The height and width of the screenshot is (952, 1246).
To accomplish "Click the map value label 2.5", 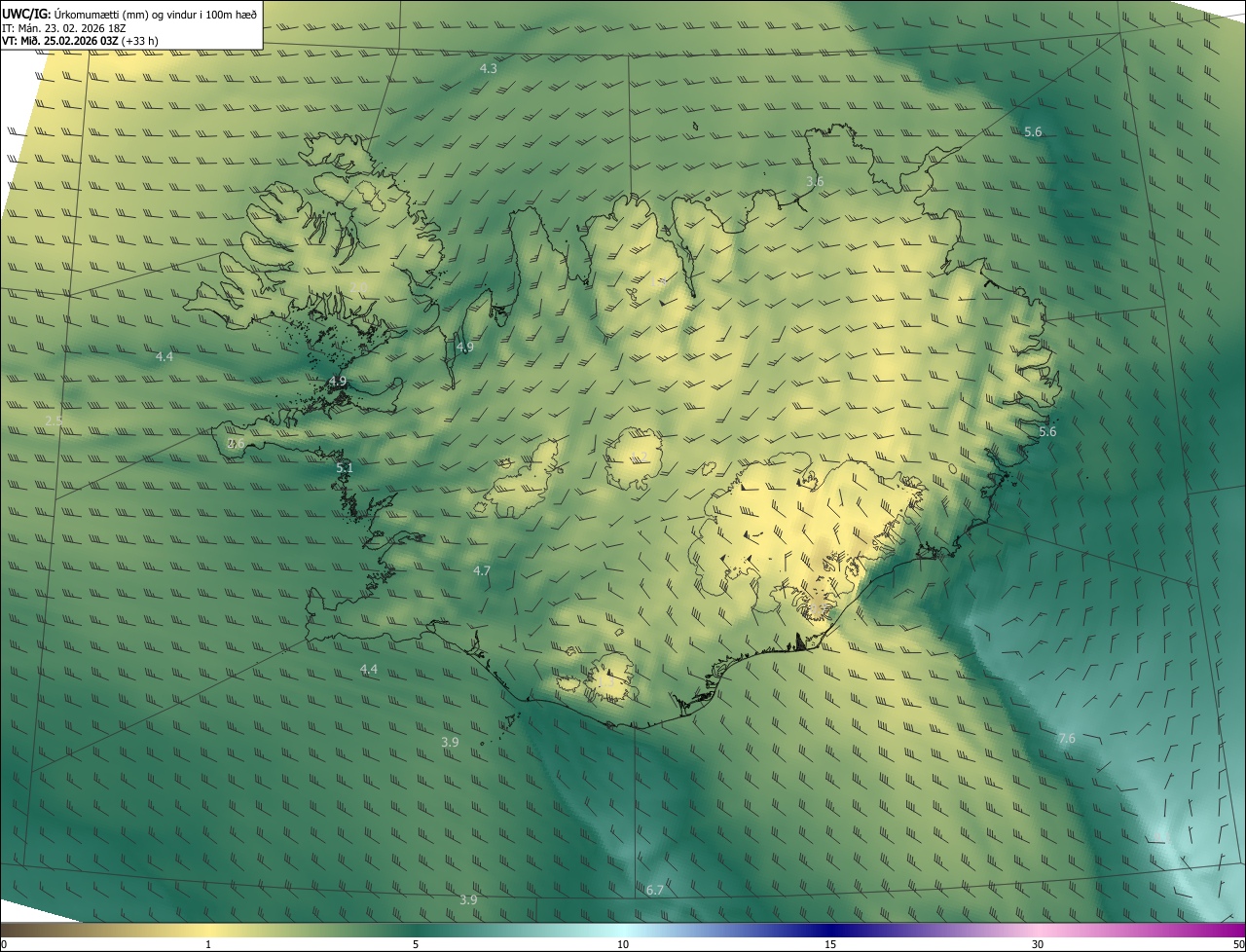I will [x=54, y=421].
